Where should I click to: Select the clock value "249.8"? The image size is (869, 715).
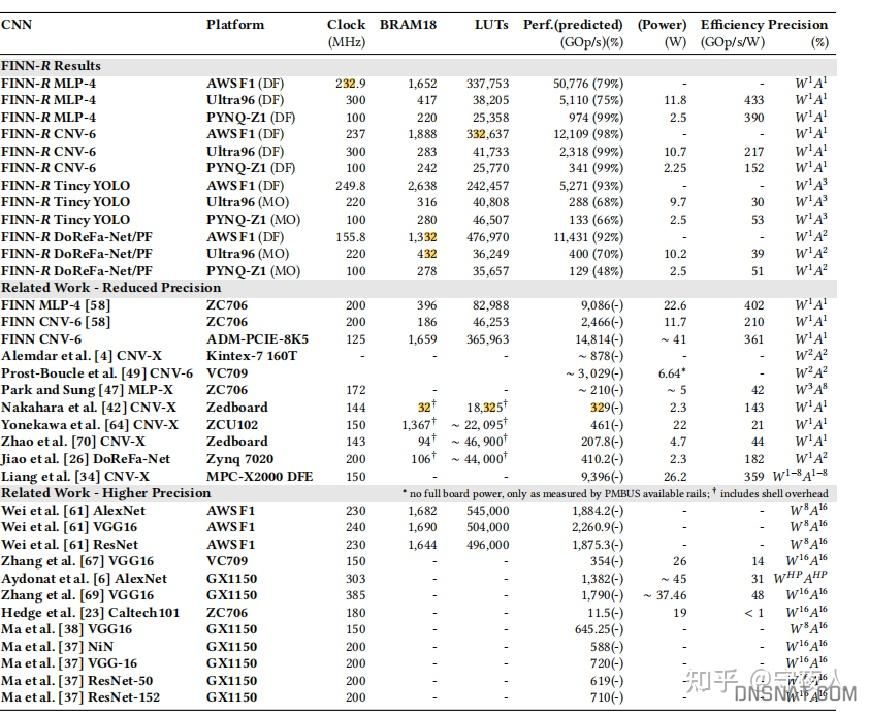coord(350,186)
